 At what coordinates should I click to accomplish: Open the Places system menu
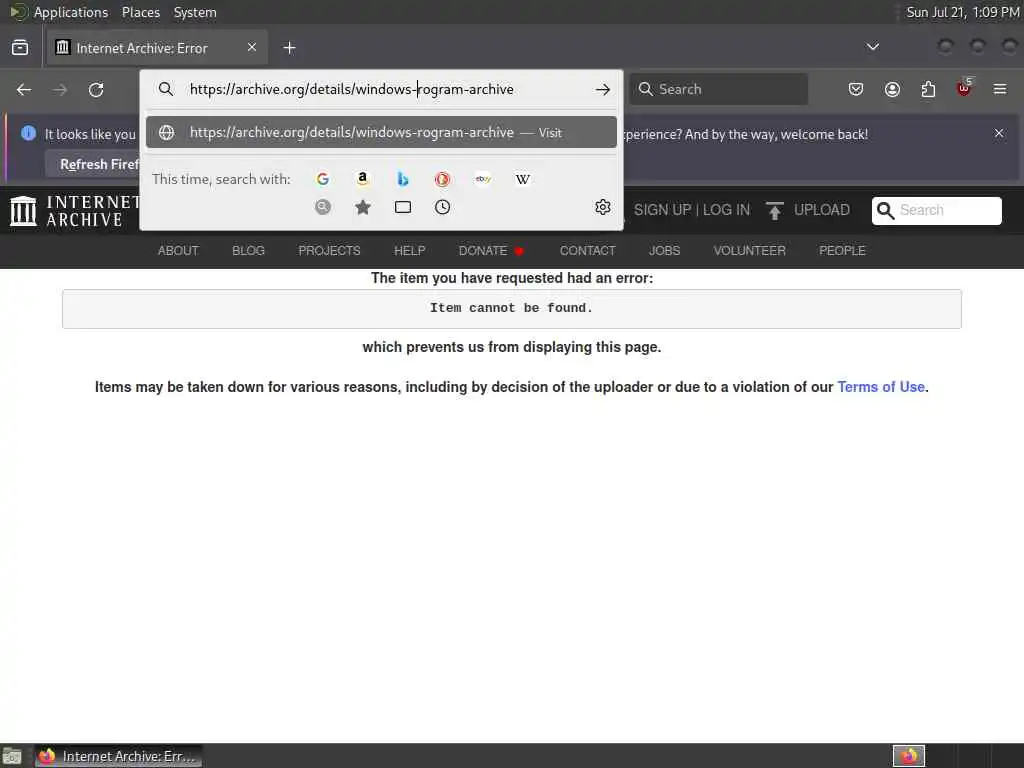point(140,12)
